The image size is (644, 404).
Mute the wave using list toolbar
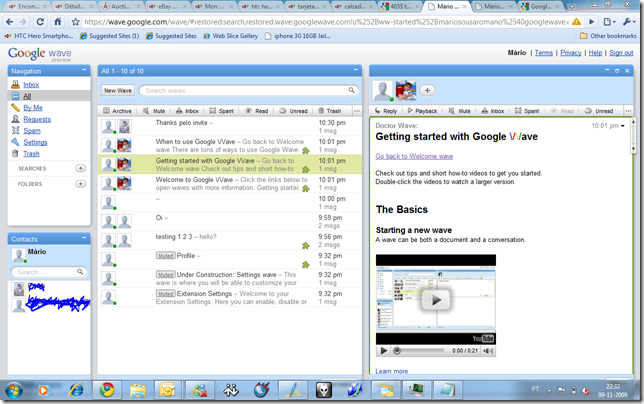[x=154, y=111]
